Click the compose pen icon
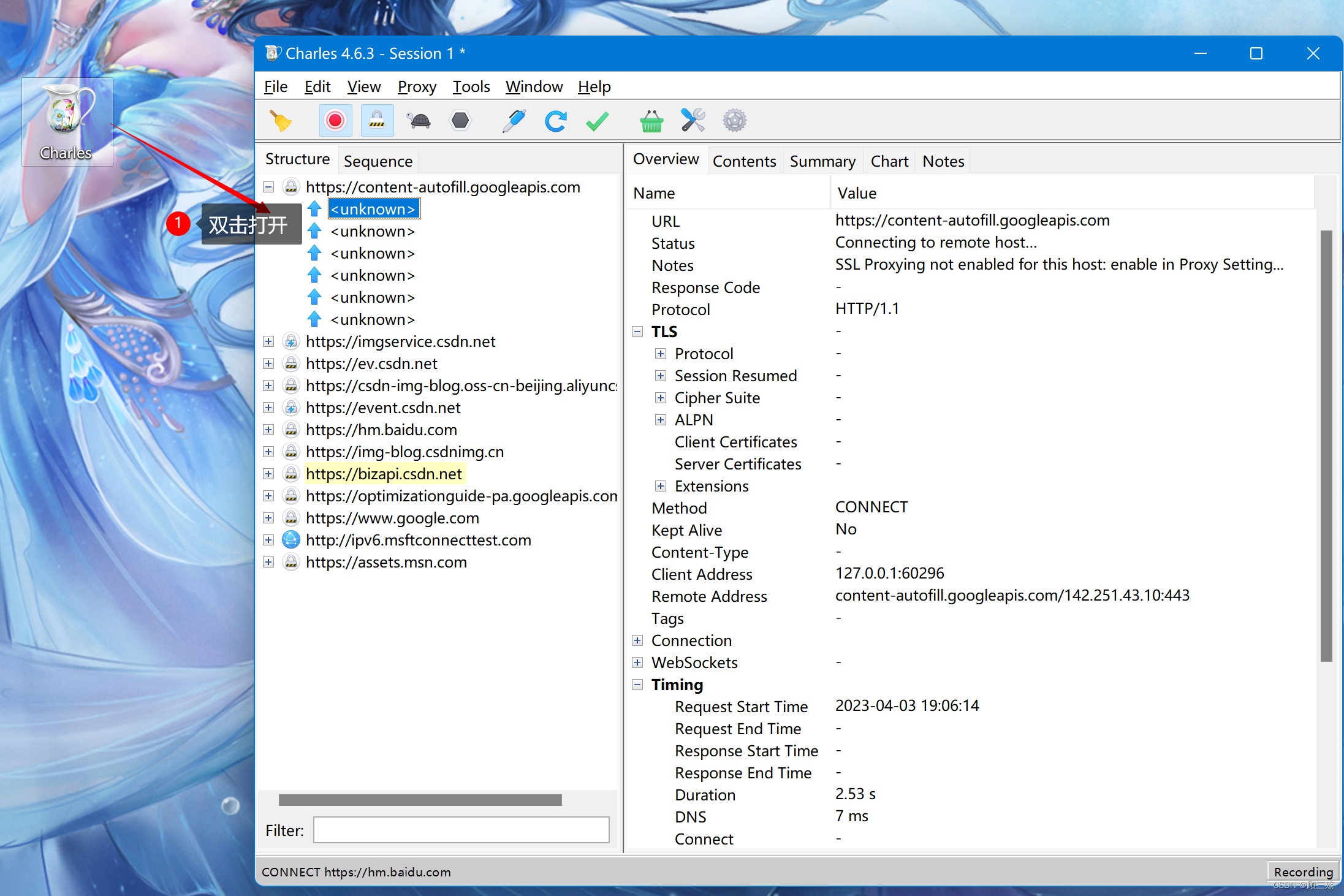1344x896 pixels. click(x=514, y=121)
